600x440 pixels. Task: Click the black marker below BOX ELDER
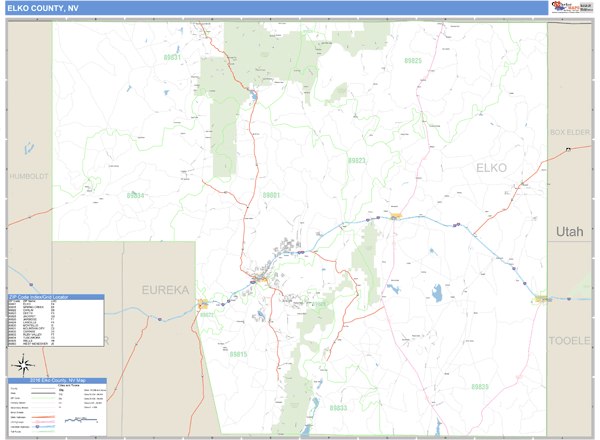[567, 149]
